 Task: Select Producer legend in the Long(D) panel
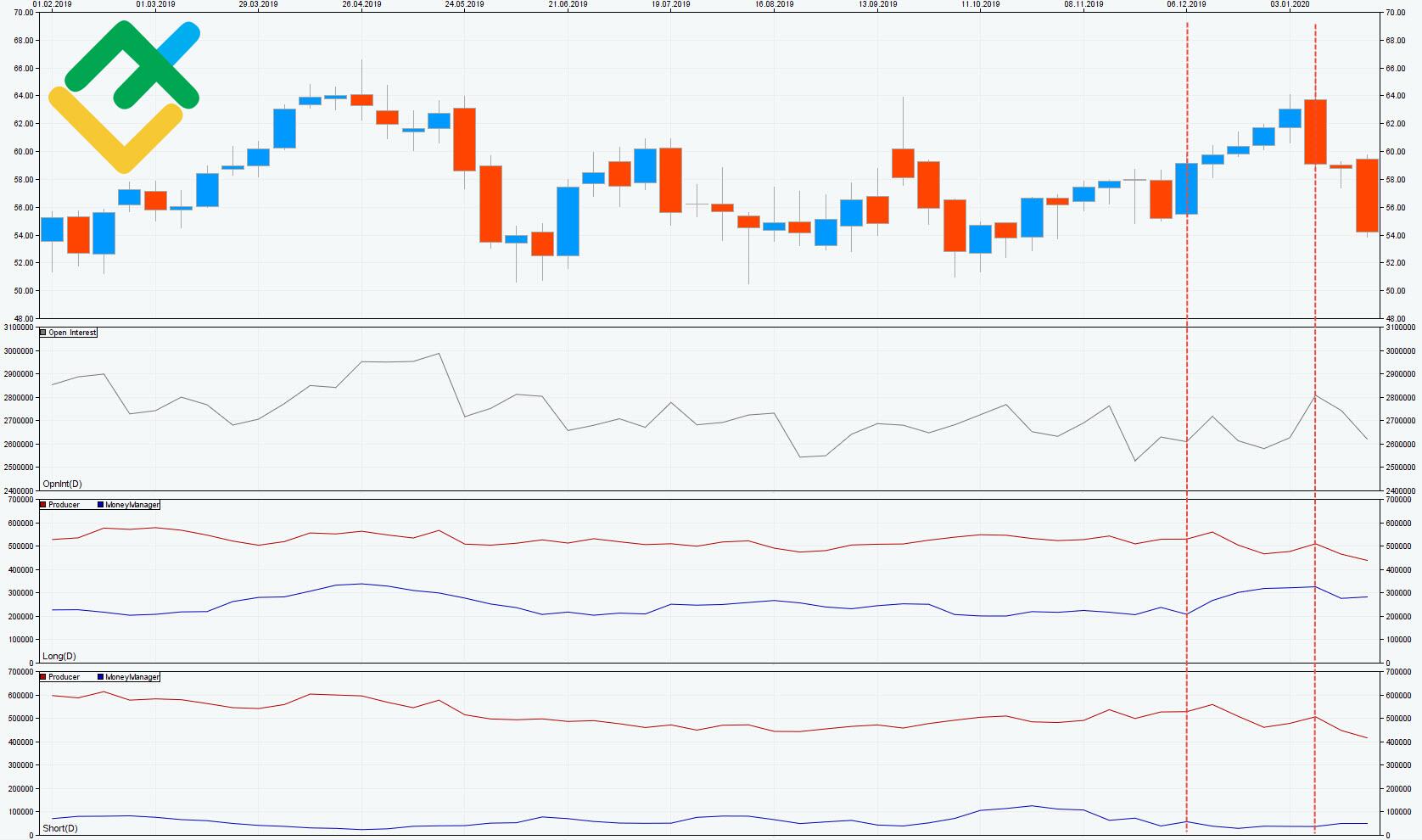(x=64, y=505)
